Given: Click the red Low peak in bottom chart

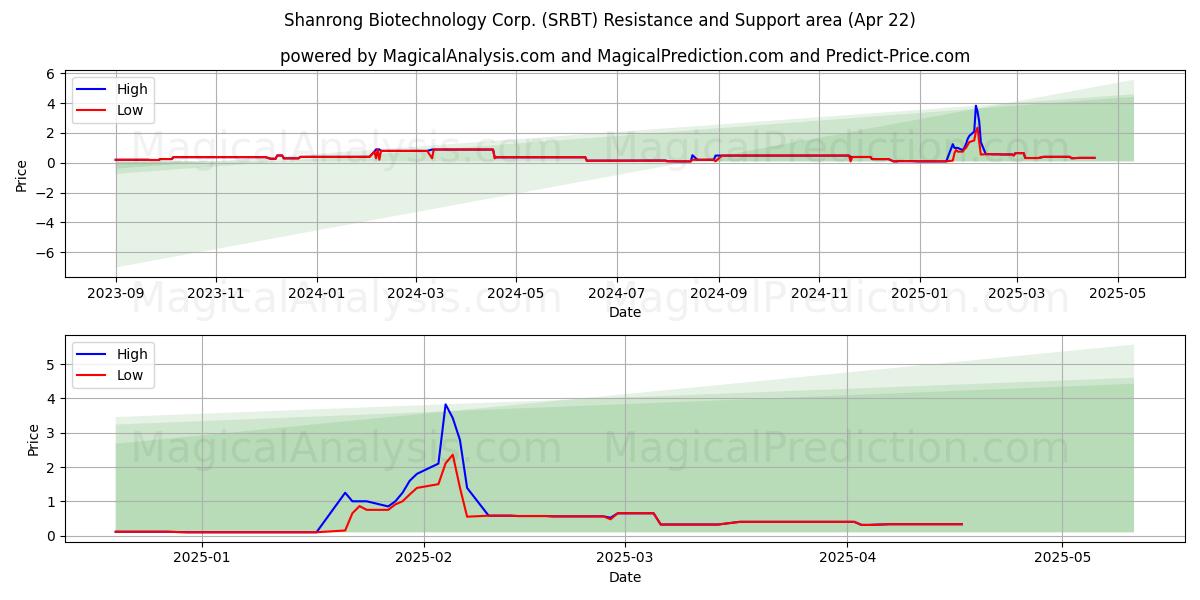Looking at the screenshot, I should coord(452,455).
